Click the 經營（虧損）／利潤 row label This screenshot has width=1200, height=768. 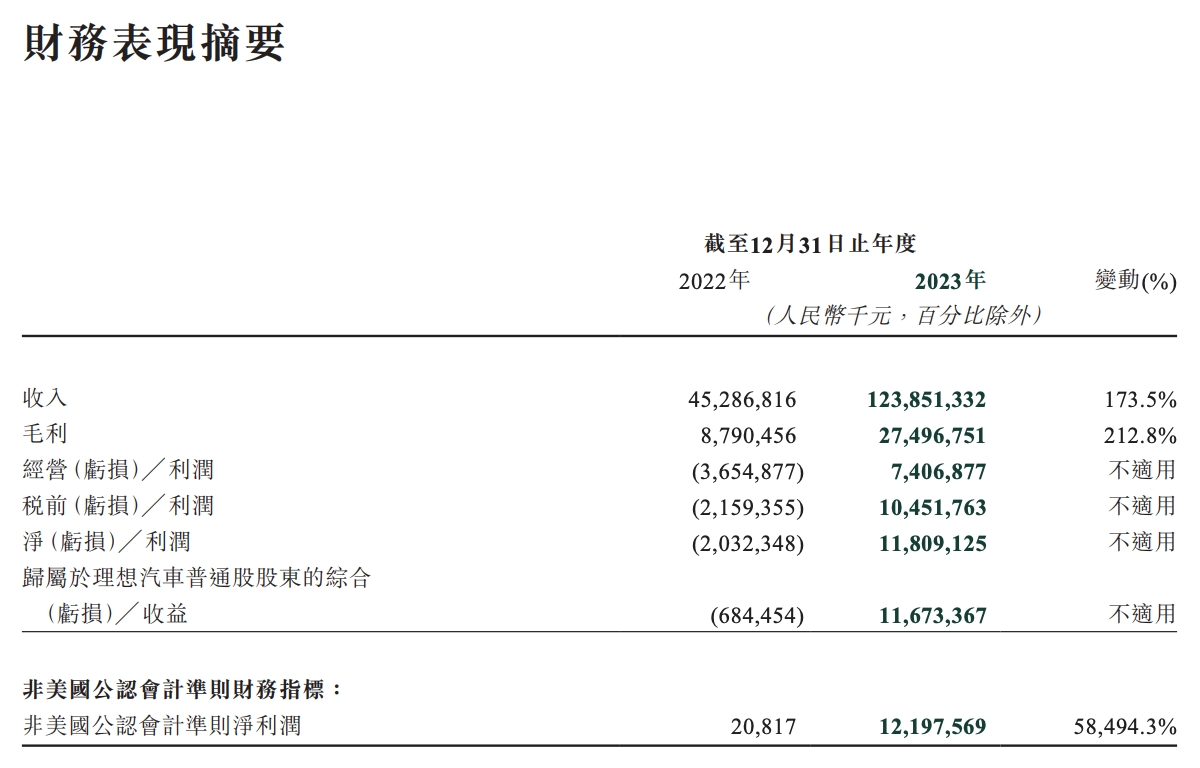(x=118, y=470)
